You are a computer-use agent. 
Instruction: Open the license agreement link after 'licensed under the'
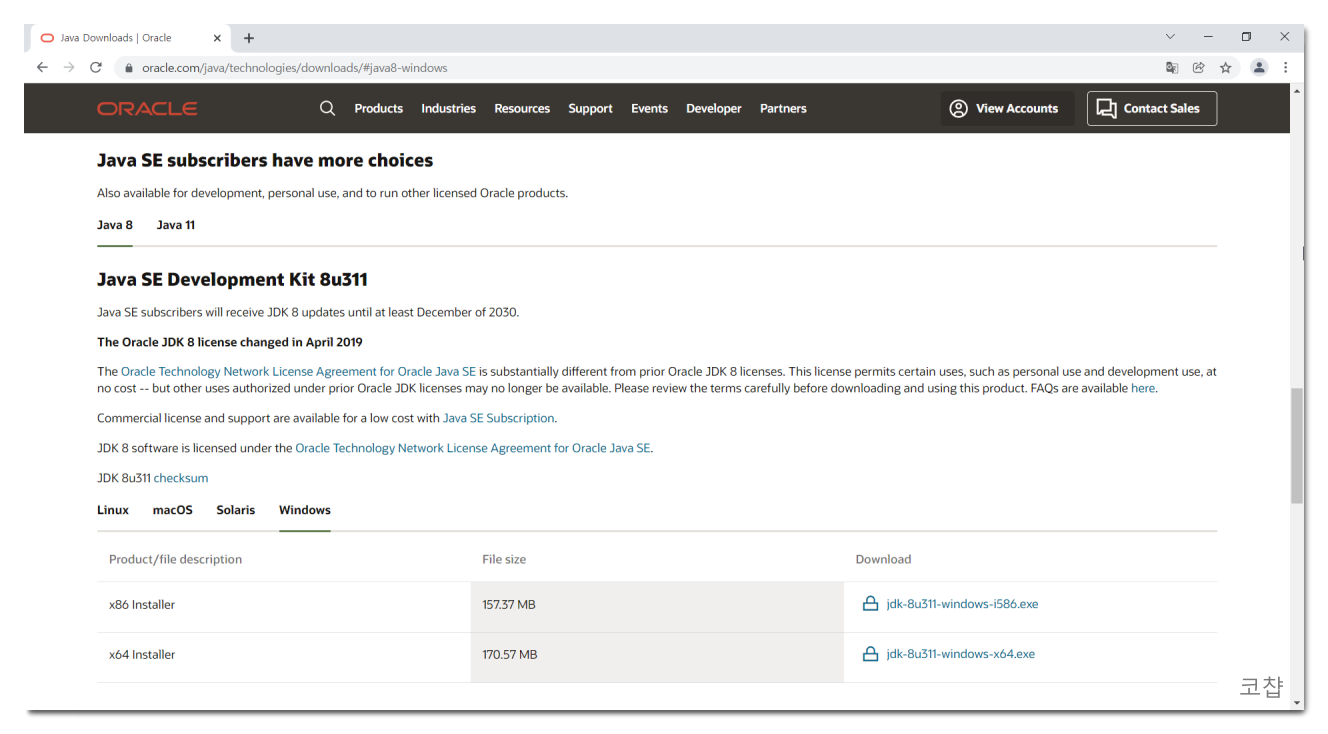point(473,448)
